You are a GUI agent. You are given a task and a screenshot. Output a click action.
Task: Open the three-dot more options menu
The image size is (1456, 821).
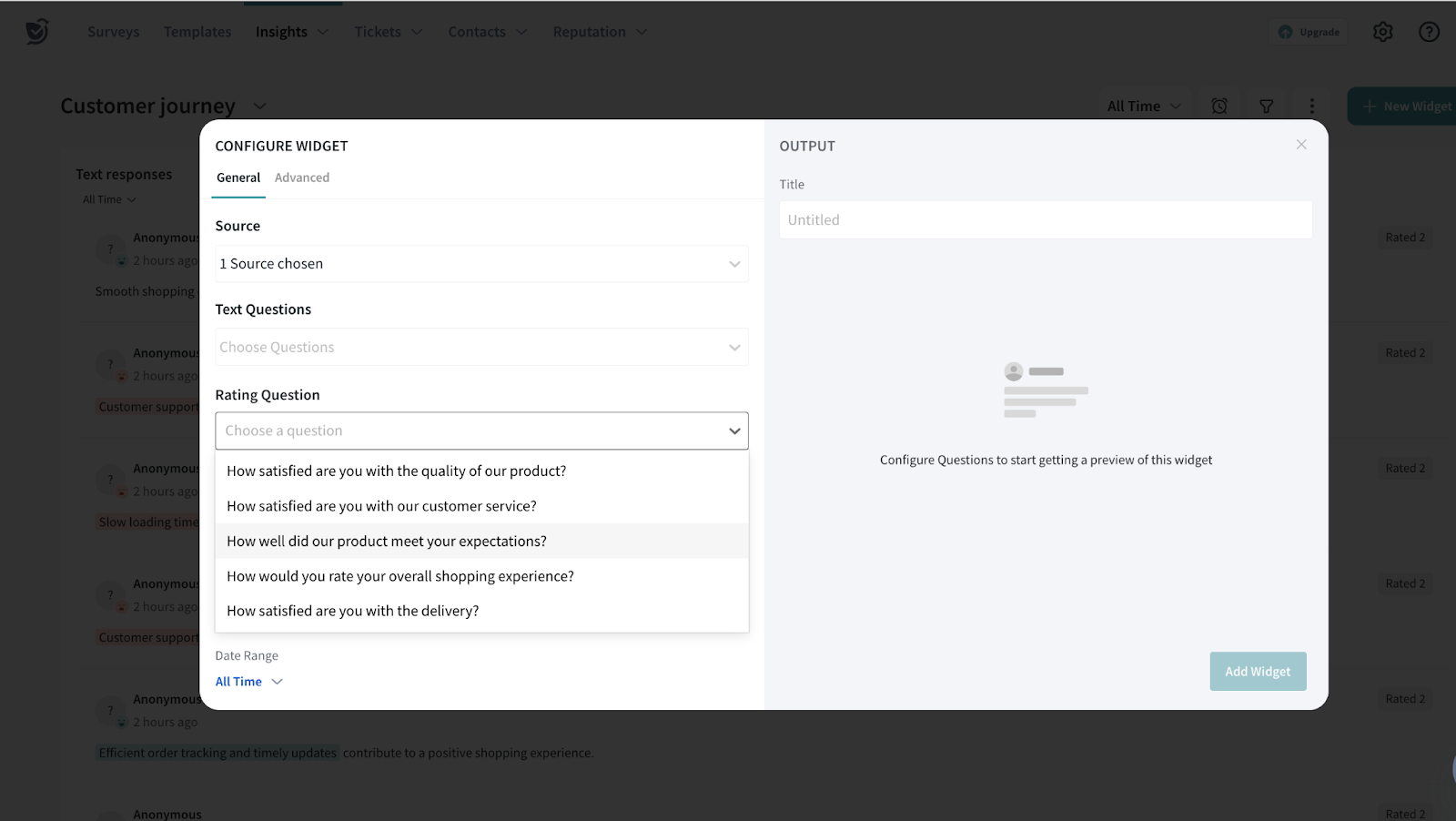click(x=1311, y=106)
